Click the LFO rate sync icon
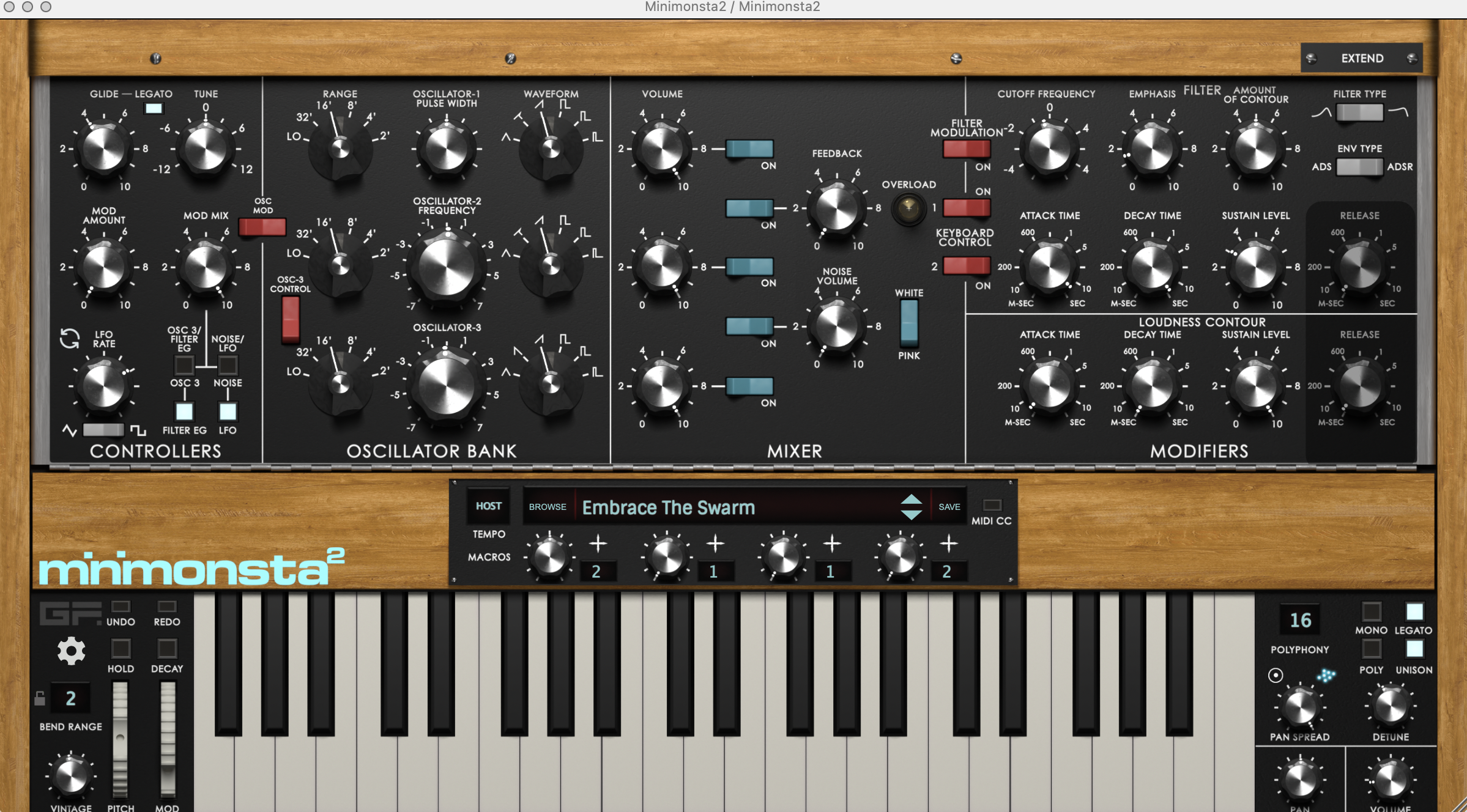The height and width of the screenshot is (812, 1467). click(x=69, y=338)
